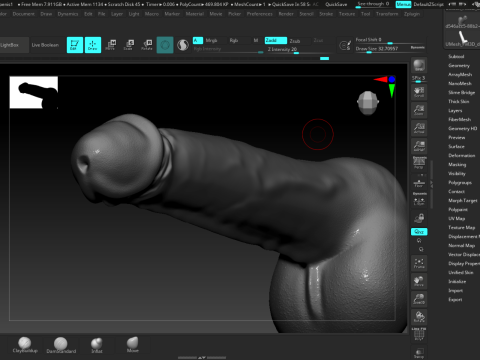Screen dimensions: 480x360
Task: Toggle the PolyF line fill display
Action: [x=419, y=335]
